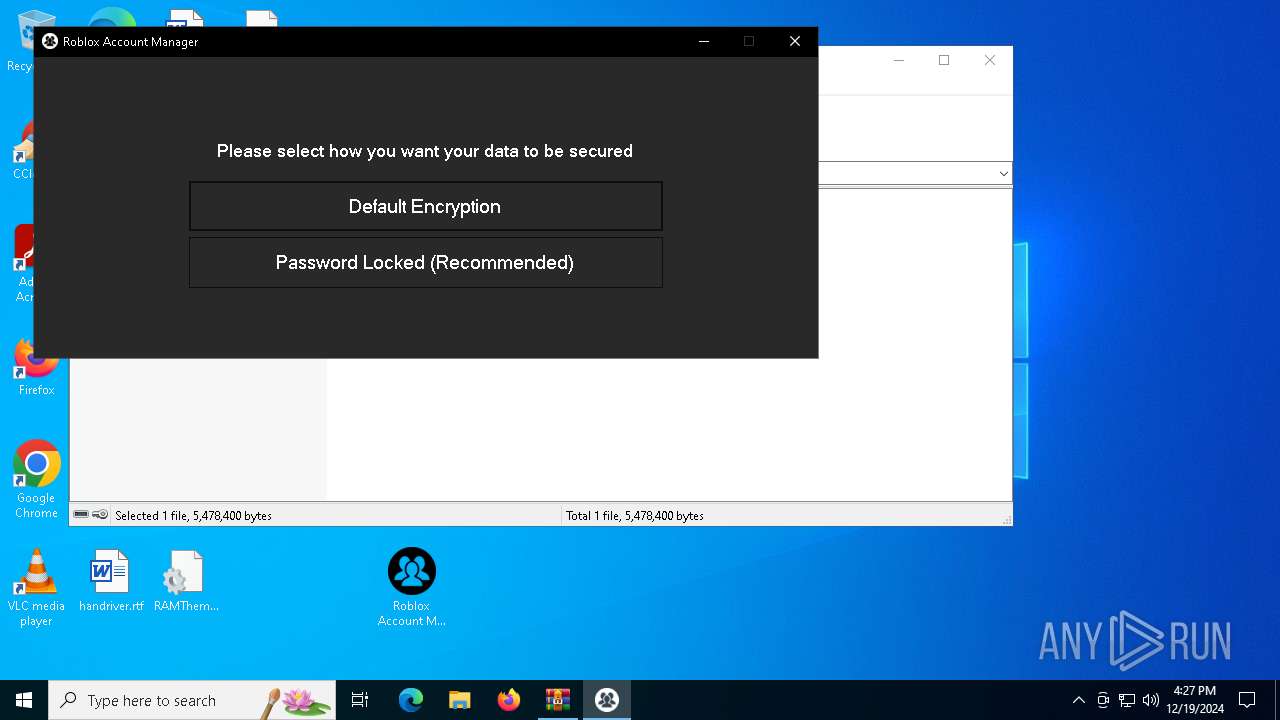The width and height of the screenshot is (1280, 720).
Task: Select the VLC media player desktop icon
Action: click(x=36, y=588)
